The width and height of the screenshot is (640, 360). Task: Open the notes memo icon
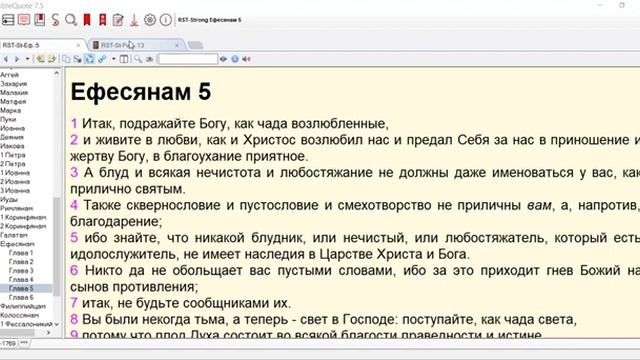coord(118,20)
